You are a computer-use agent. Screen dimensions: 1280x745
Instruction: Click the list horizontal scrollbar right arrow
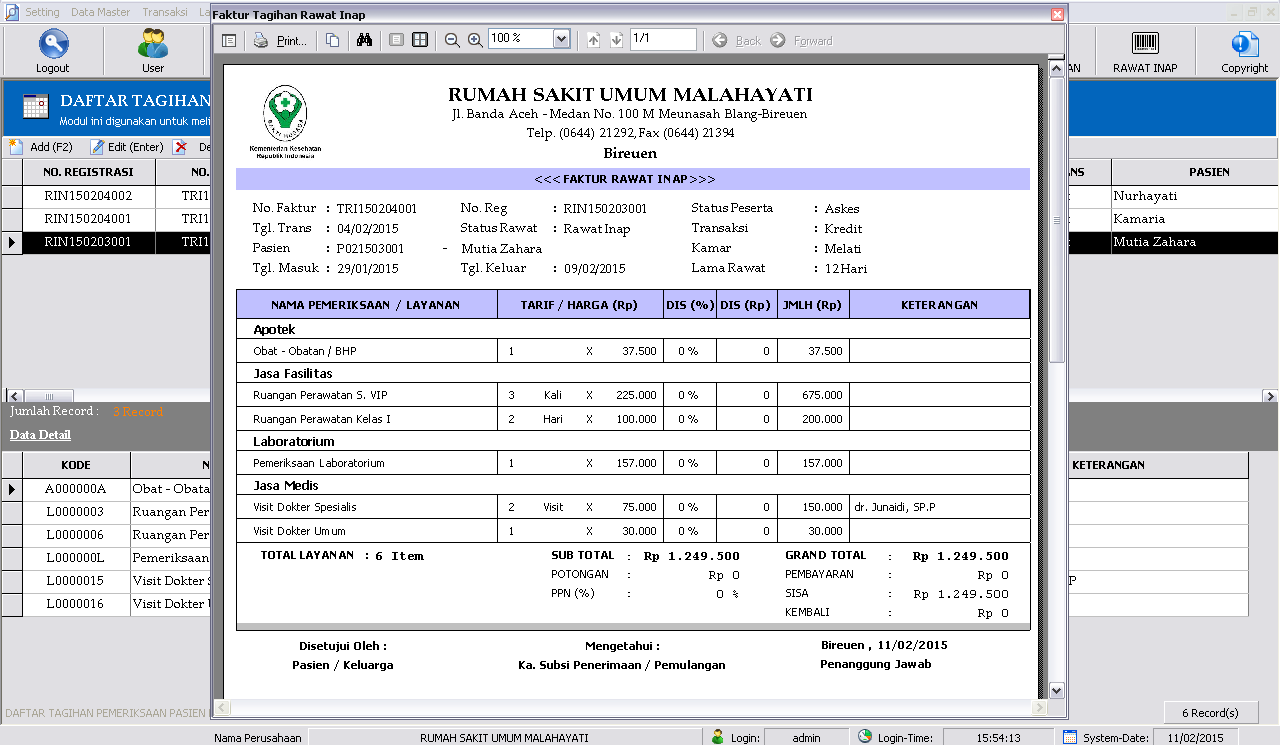pyautogui.click(x=1272, y=396)
